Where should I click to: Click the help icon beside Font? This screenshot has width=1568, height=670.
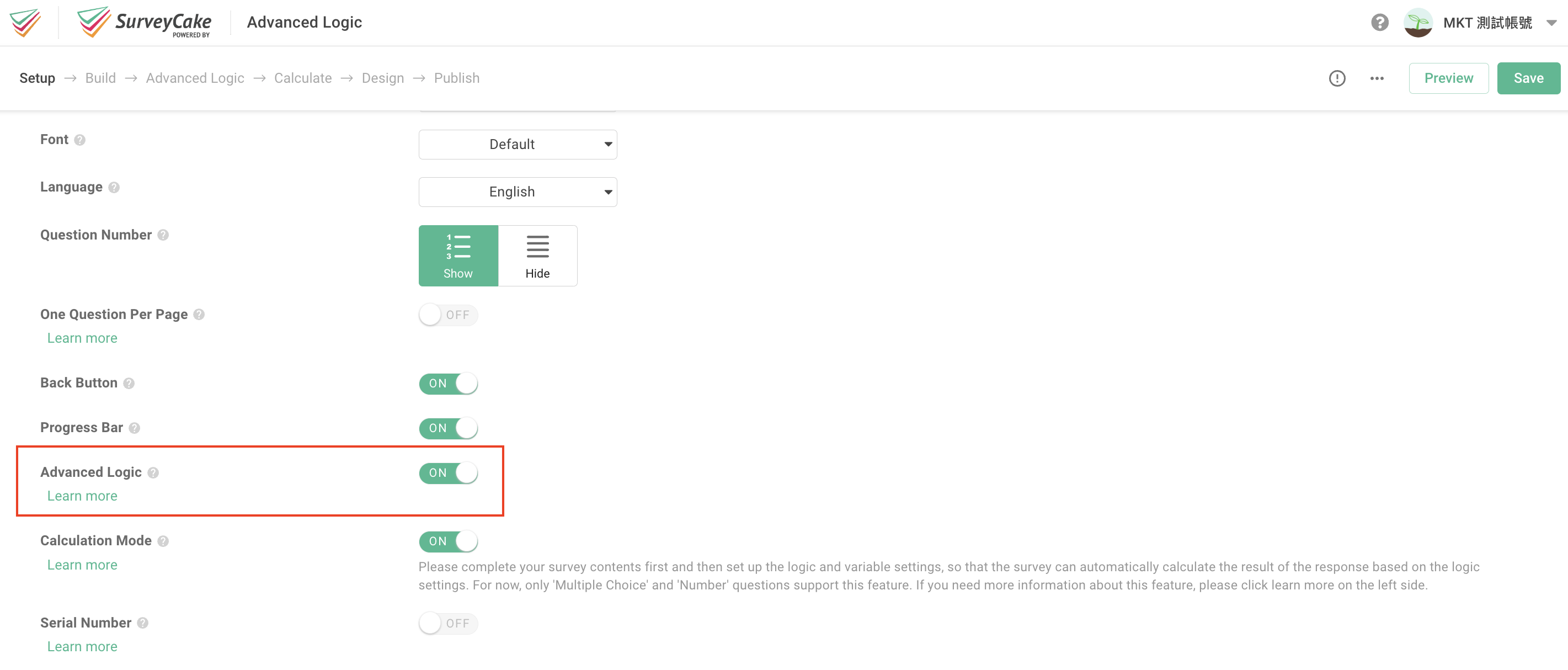pyautogui.click(x=80, y=140)
